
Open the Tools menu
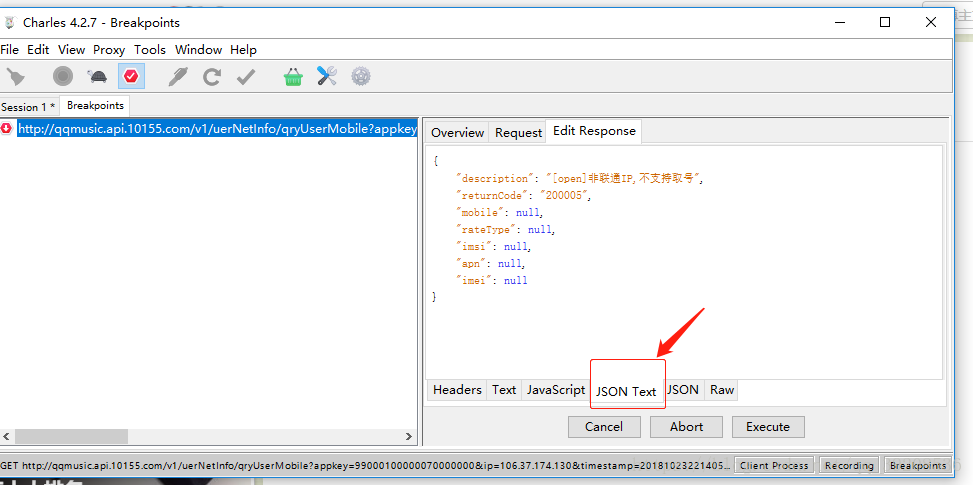[x=150, y=50]
